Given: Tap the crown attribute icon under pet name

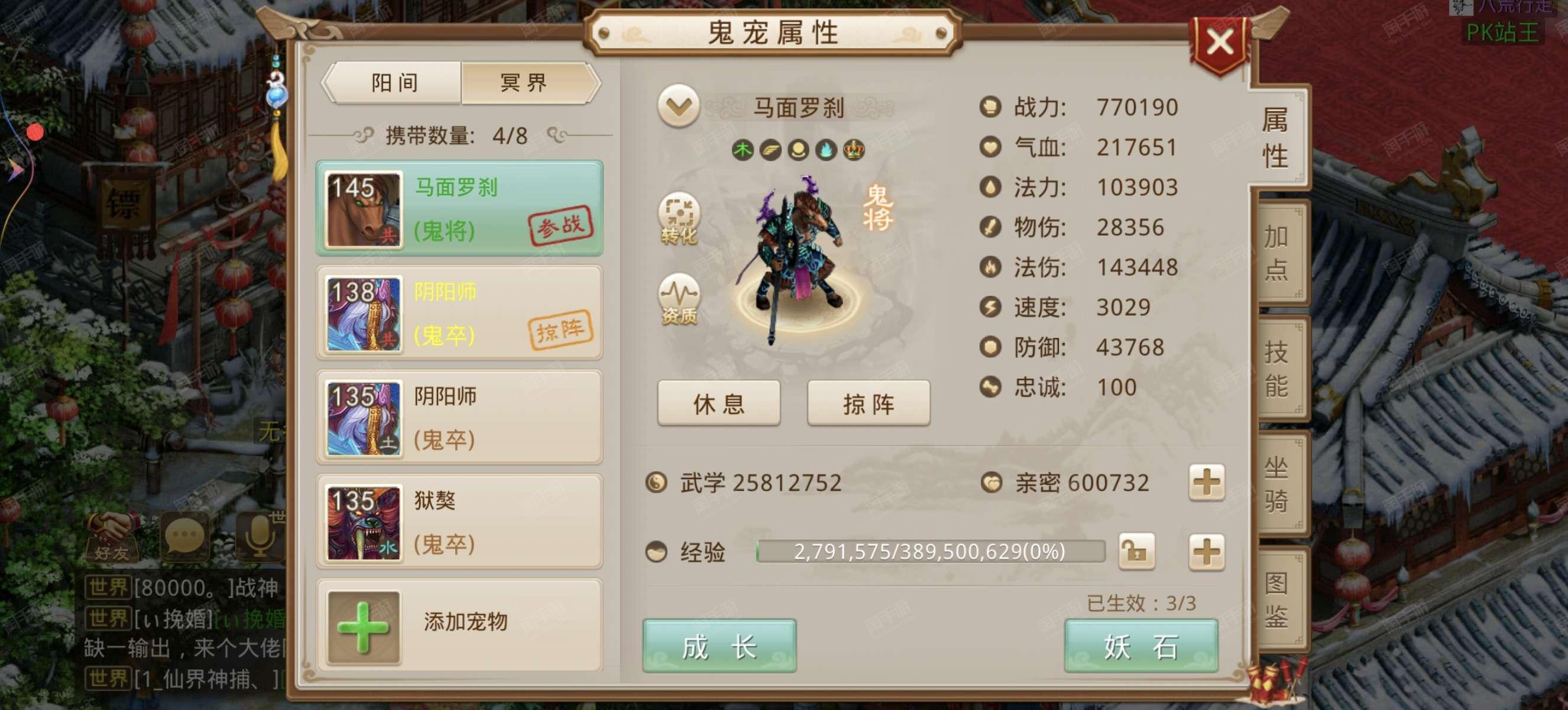Looking at the screenshot, I should pos(853,150).
